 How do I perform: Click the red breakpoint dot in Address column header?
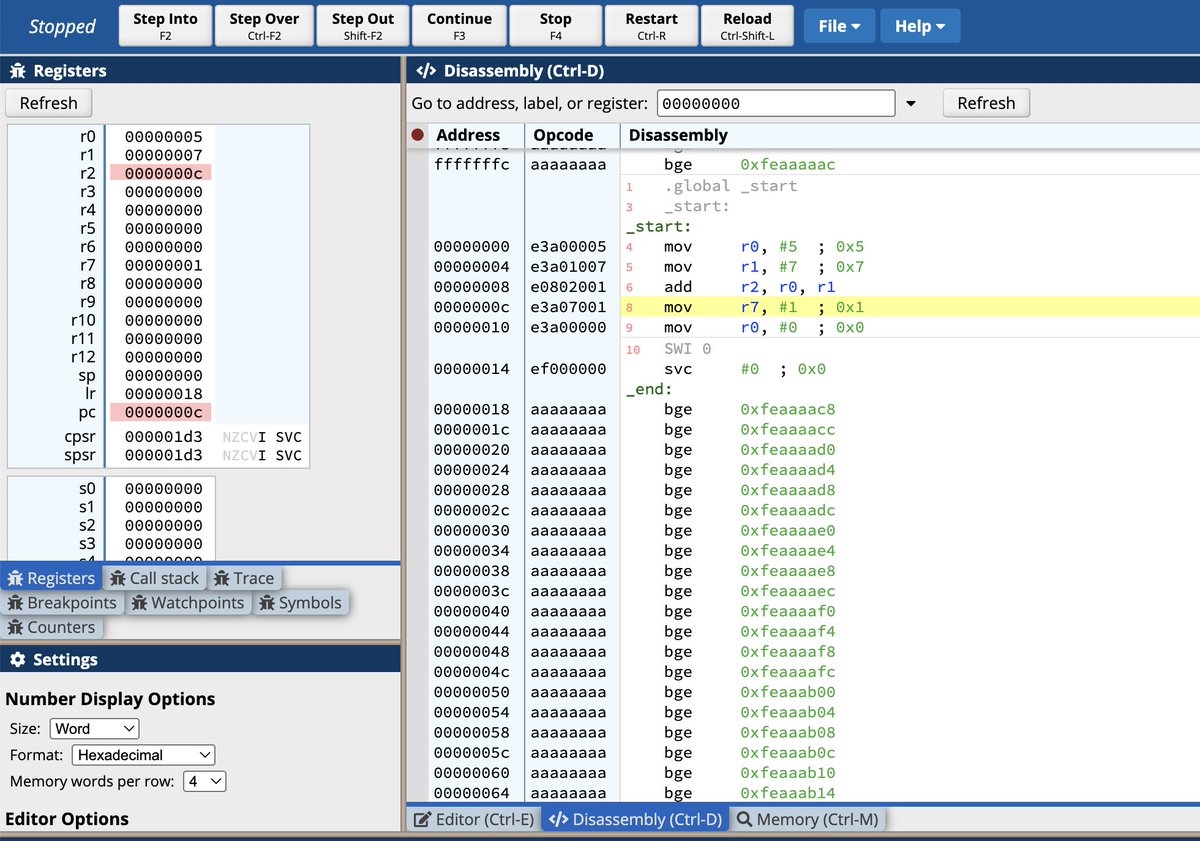click(x=418, y=135)
